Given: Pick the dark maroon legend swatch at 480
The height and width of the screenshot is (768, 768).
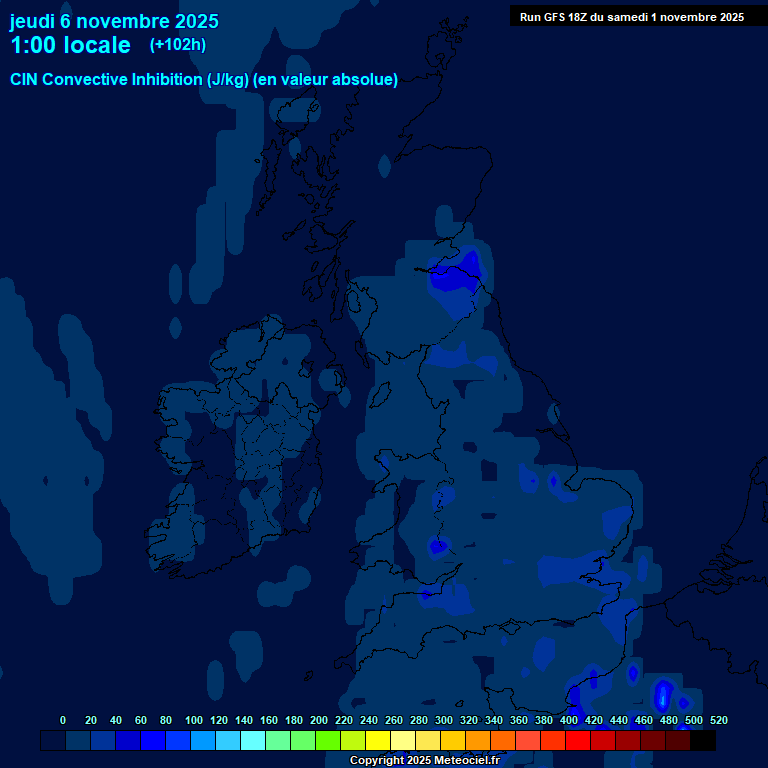Looking at the screenshot, I should [678, 741].
